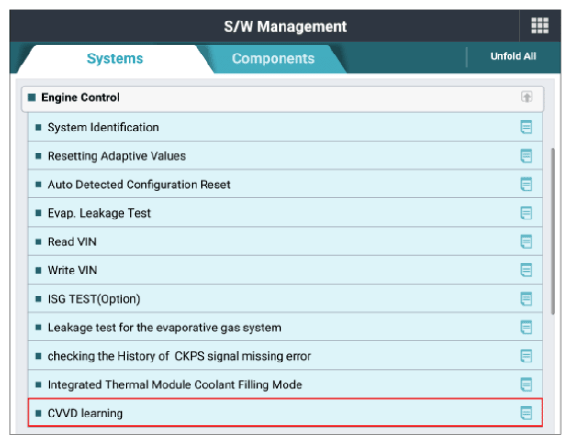Expand all groups with Unfold All
Viewport: 571px width, 444px height.
coord(513,56)
